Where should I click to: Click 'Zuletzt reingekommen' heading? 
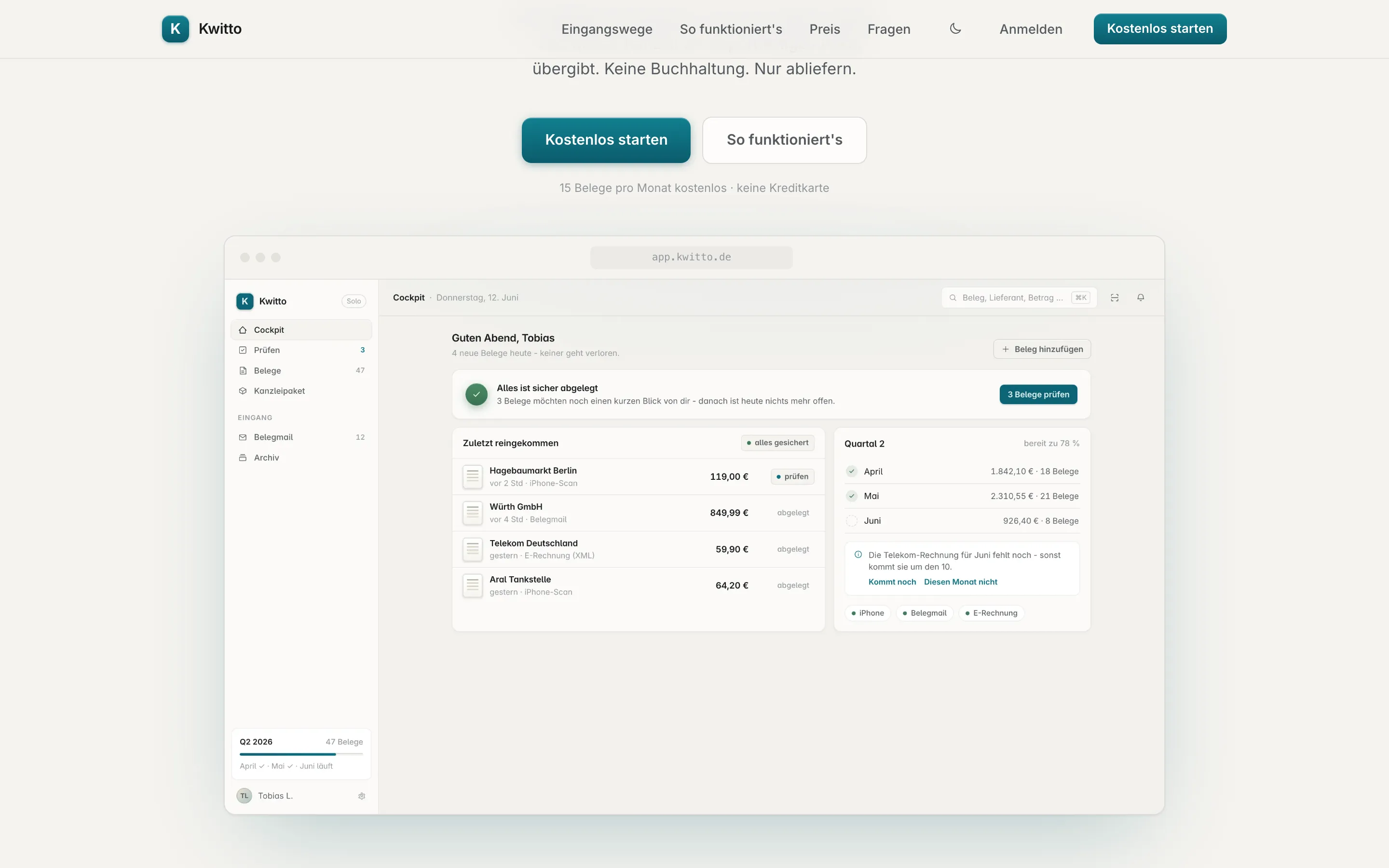click(x=510, y=443)
